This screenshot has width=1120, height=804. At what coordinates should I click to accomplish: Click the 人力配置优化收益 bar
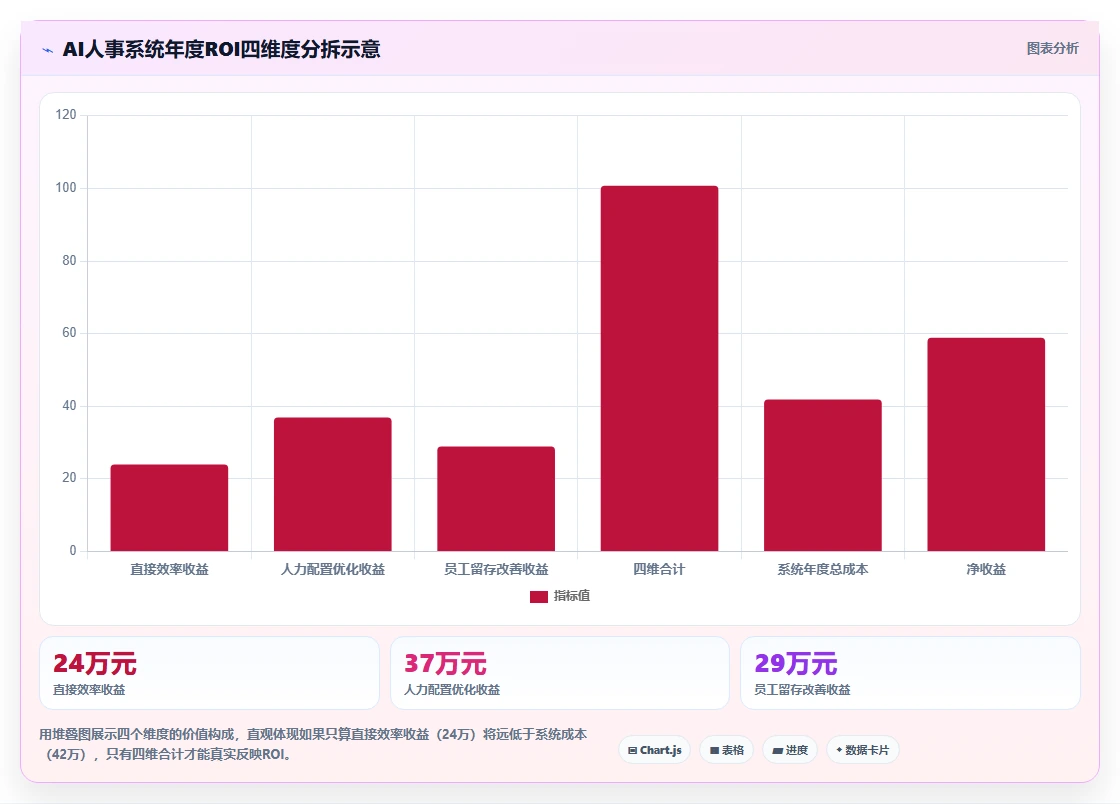pyautogui.click(x=333, y=484)
